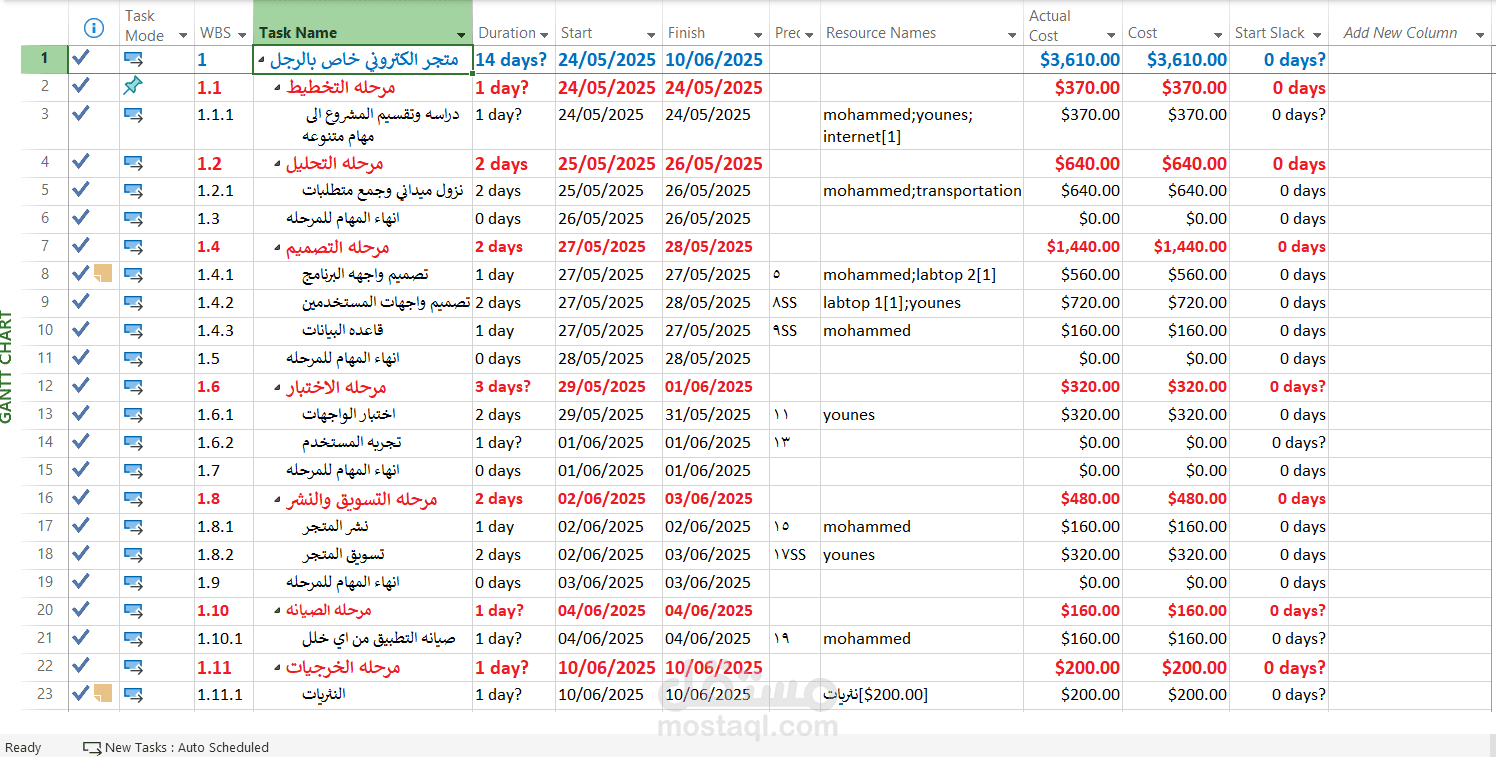The width and height of the screenshot is (1496, 757).
Task: Select the '14 days?' duration cell
Action: click(x=514, y=59)
